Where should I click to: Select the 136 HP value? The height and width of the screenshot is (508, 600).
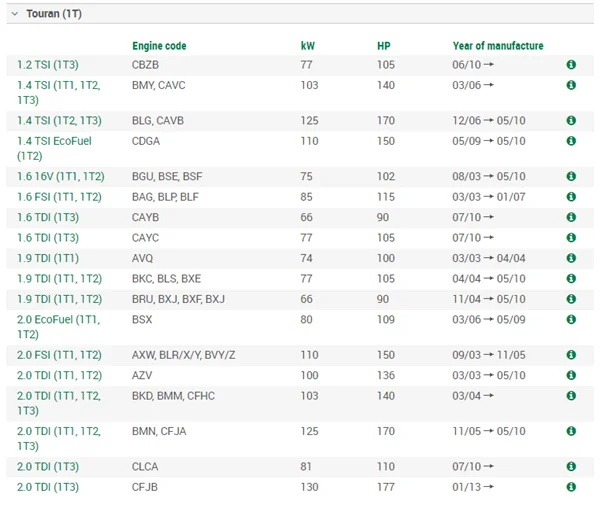386,375
